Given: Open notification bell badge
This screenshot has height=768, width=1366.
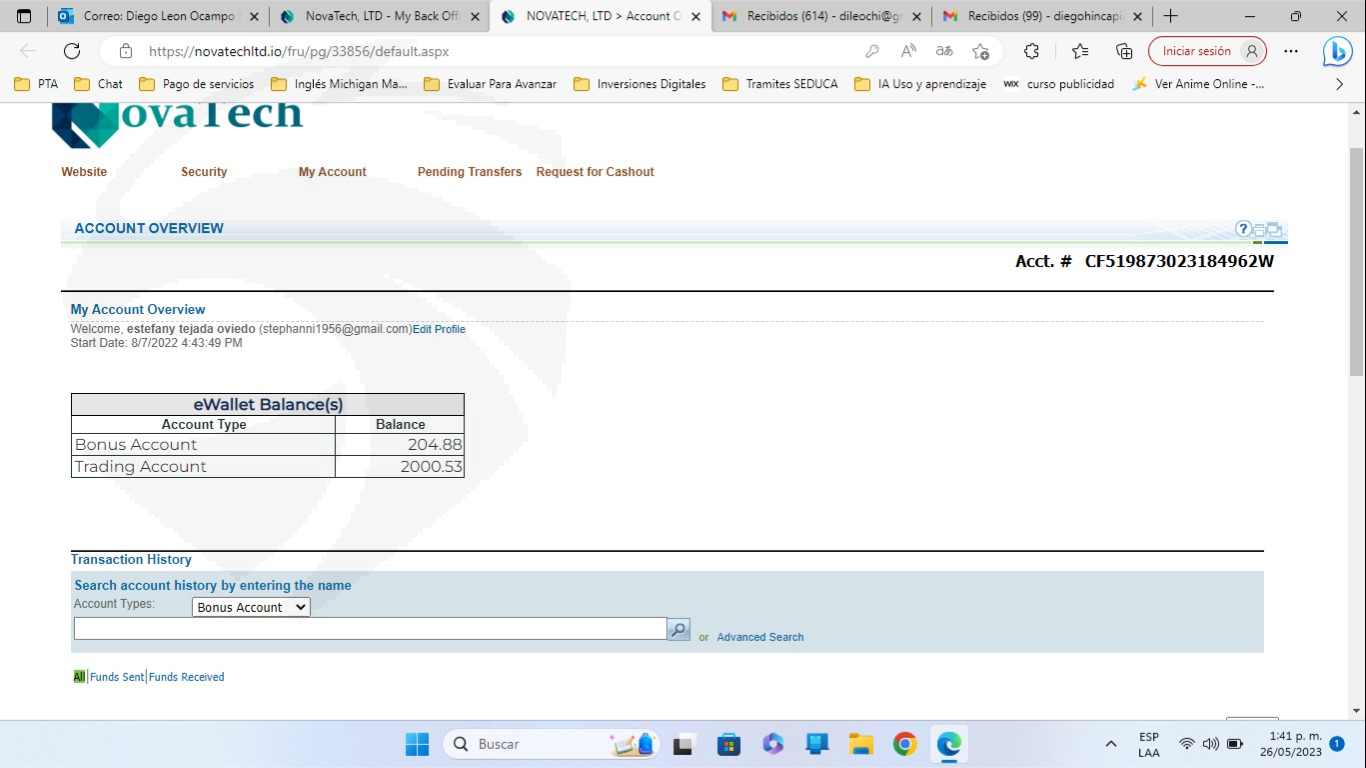Looking at the screenshot, I should coord(1337,744).
